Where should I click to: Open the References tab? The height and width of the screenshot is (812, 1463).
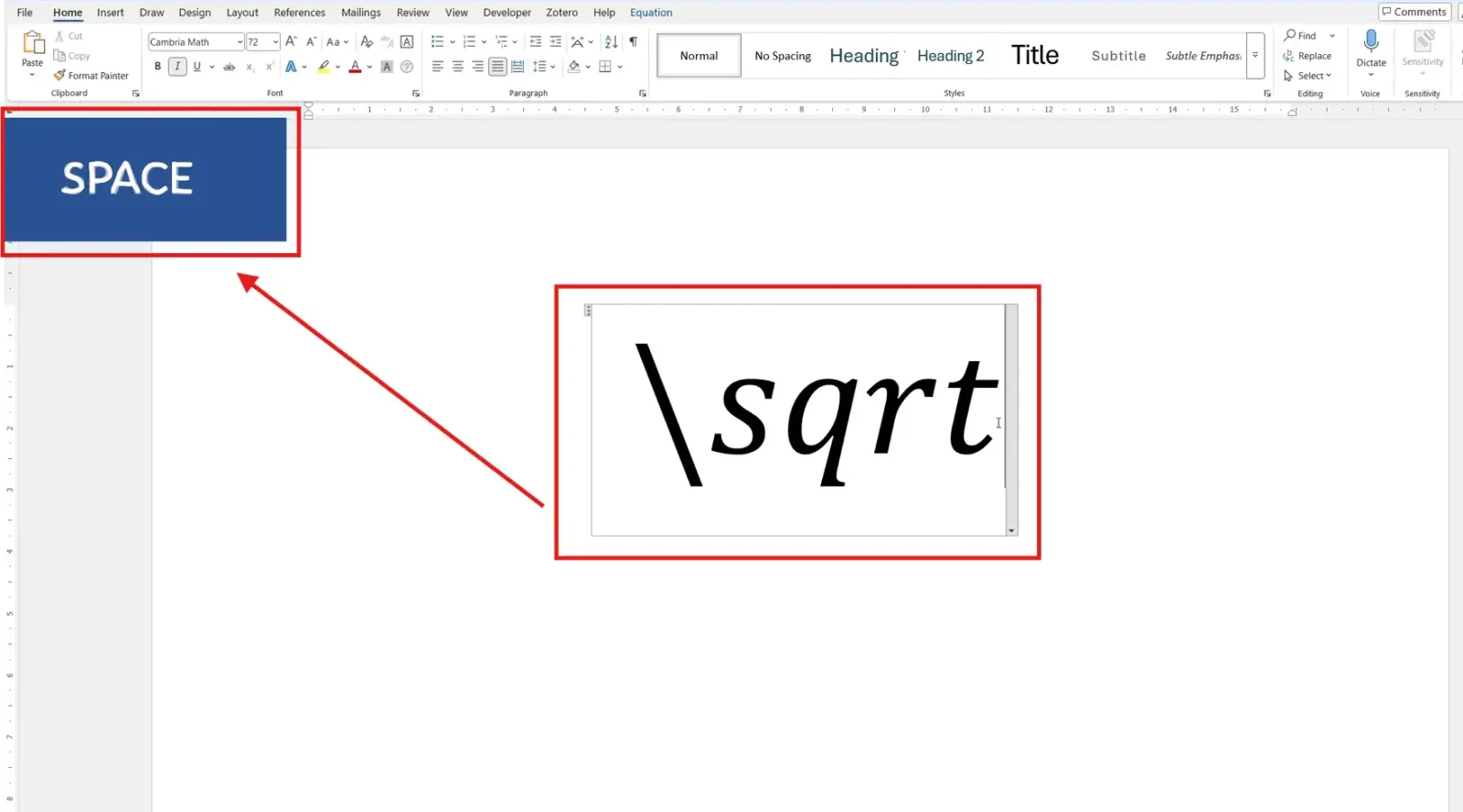(300, 13)
